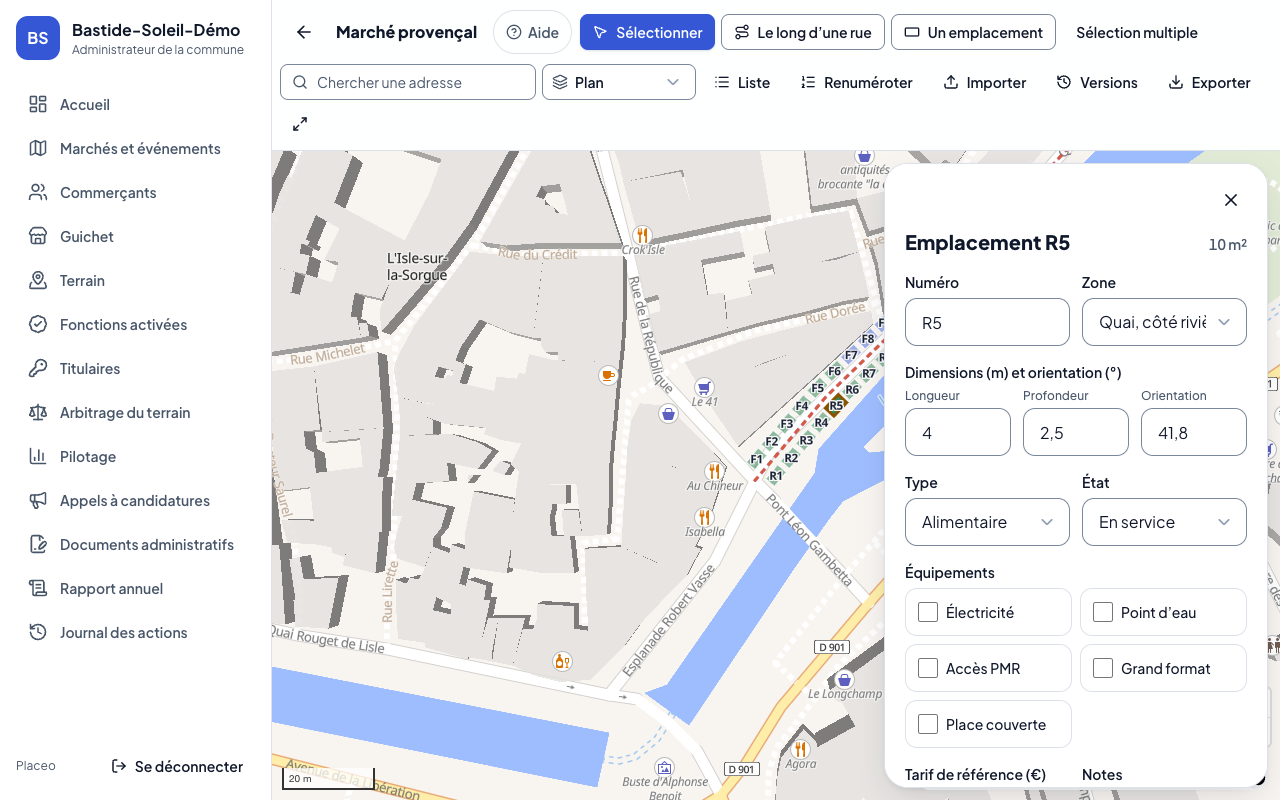Click the Le Longchamp map icon
1280x800 pixels.
coord(845,679)
